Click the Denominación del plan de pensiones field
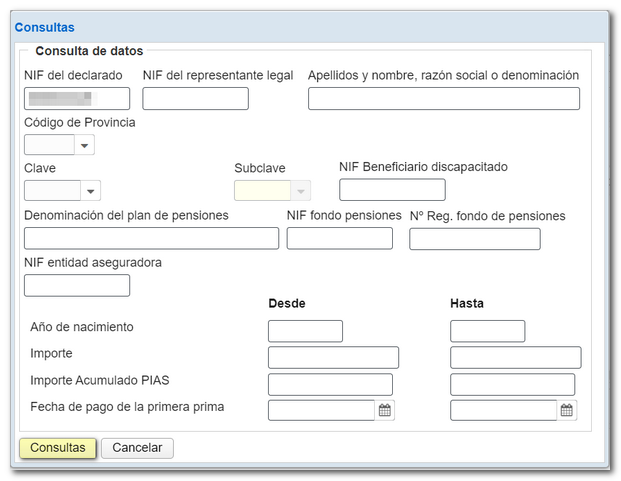 151,238
